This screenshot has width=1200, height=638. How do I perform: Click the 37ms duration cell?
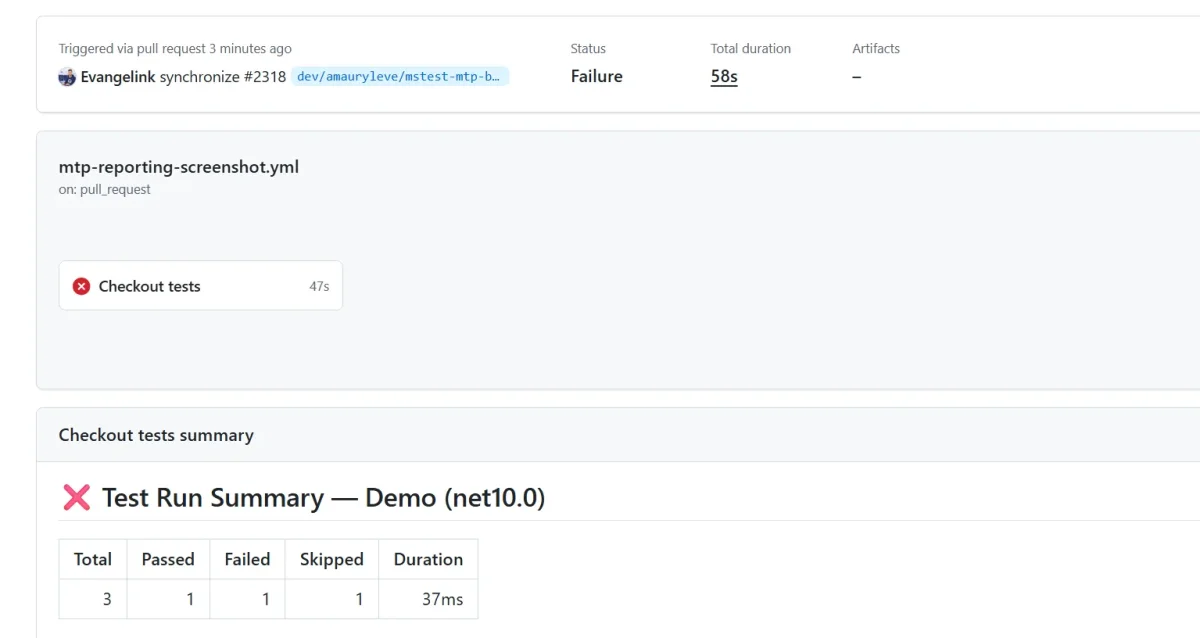click(428, 599)
